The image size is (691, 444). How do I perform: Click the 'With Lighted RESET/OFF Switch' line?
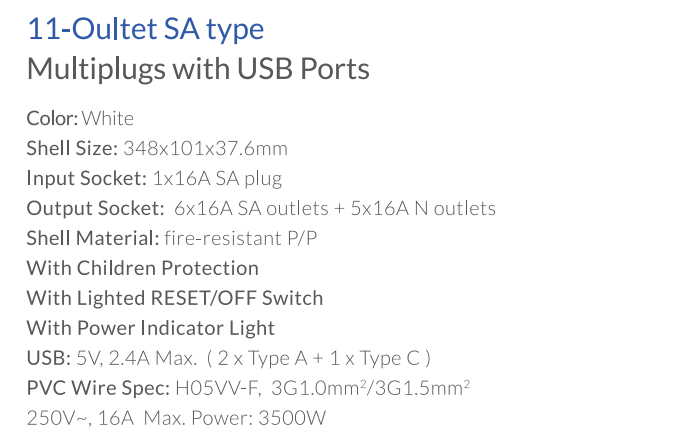point(175,298)
